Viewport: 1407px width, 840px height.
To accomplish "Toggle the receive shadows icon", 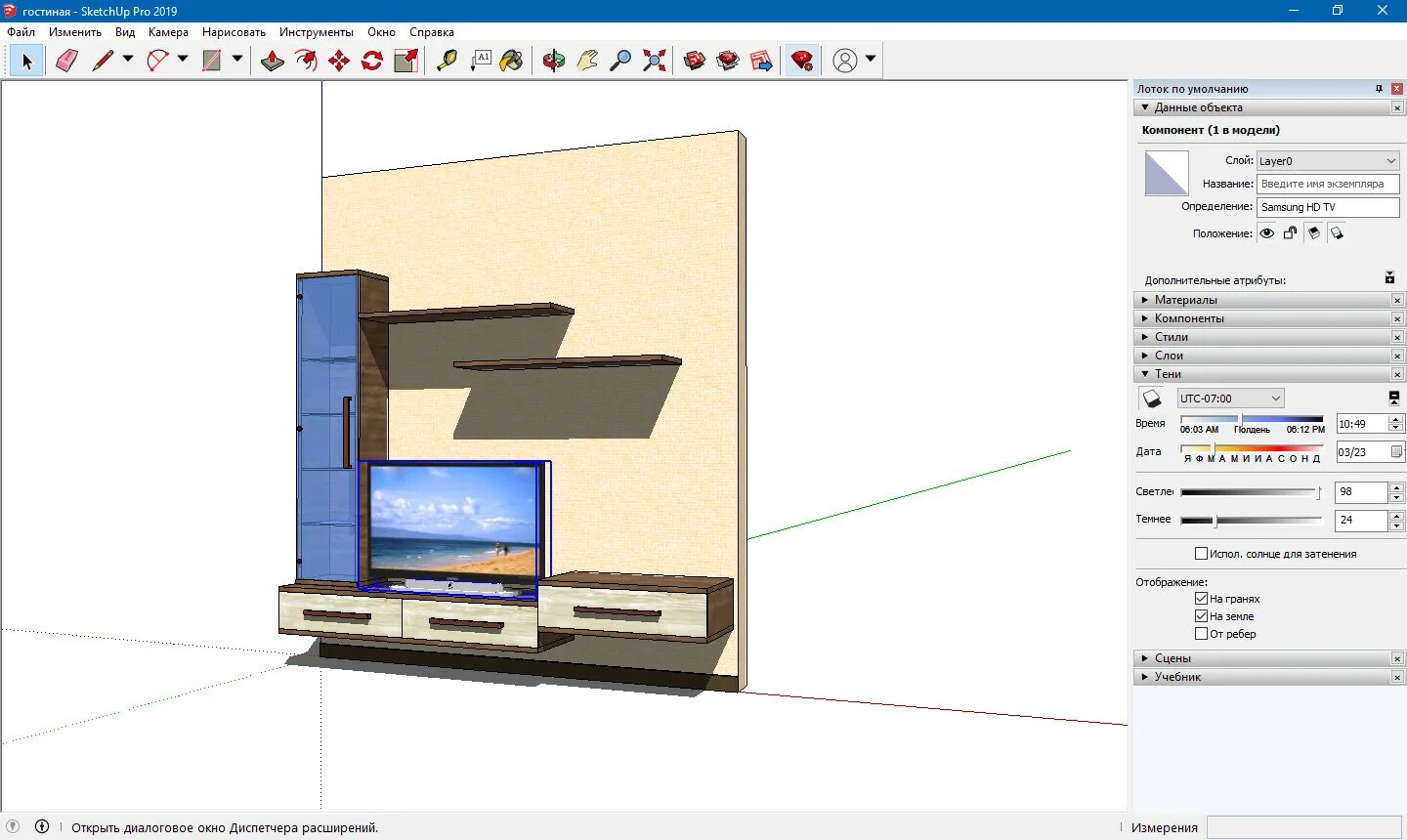I will pyautogui.click(x=1313, y=233).
